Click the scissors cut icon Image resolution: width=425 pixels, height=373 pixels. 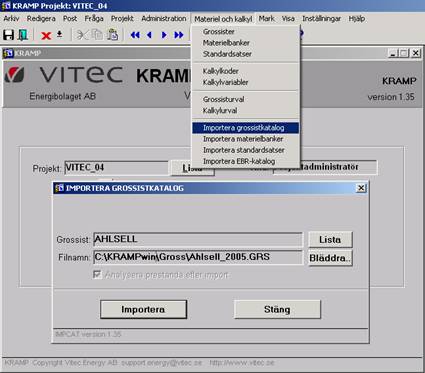pos(82,35)
